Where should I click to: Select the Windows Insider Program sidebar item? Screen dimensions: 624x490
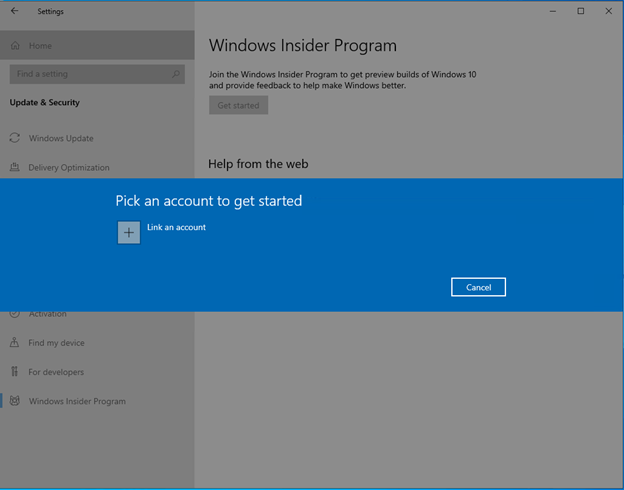point(97,401)
